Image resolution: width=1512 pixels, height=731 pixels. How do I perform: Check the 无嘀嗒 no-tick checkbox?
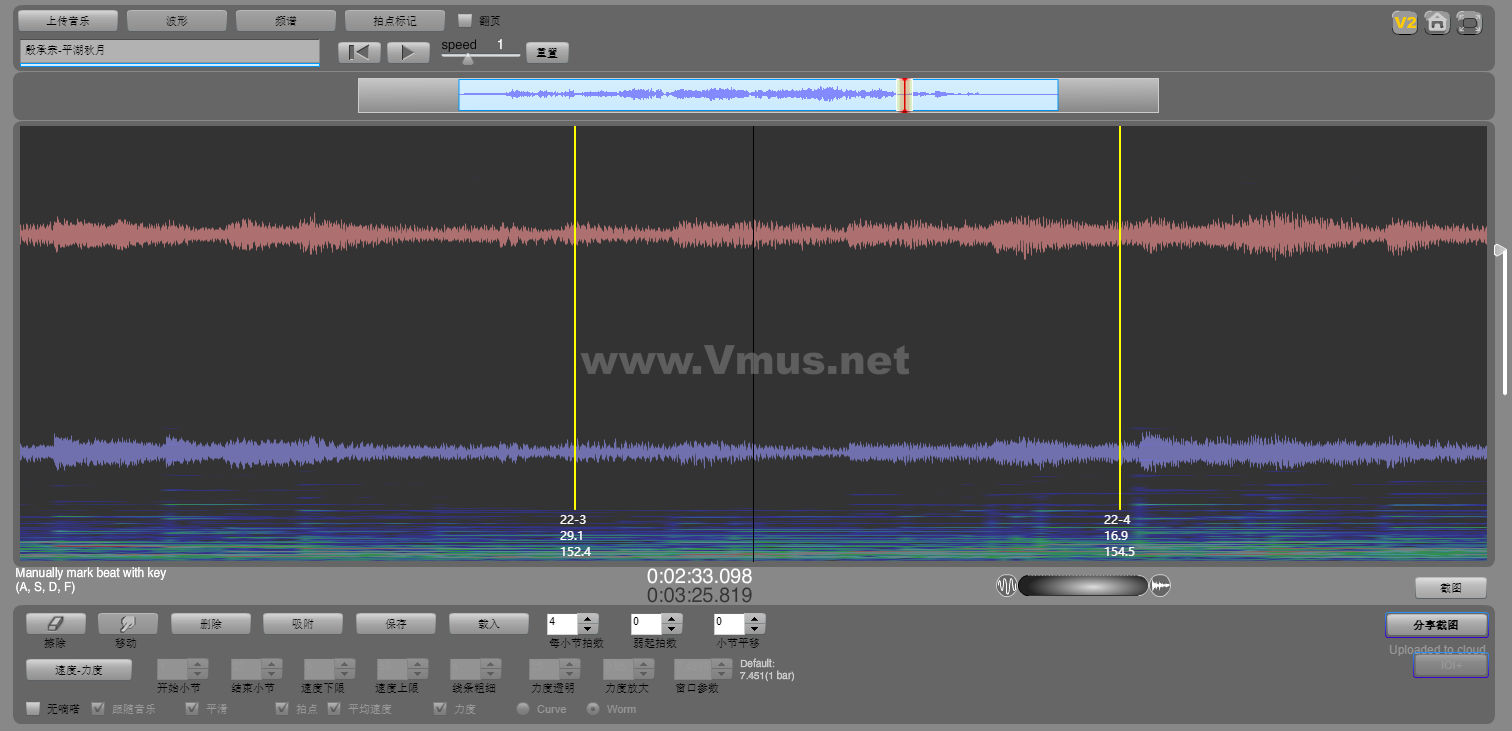click(34, 709)
